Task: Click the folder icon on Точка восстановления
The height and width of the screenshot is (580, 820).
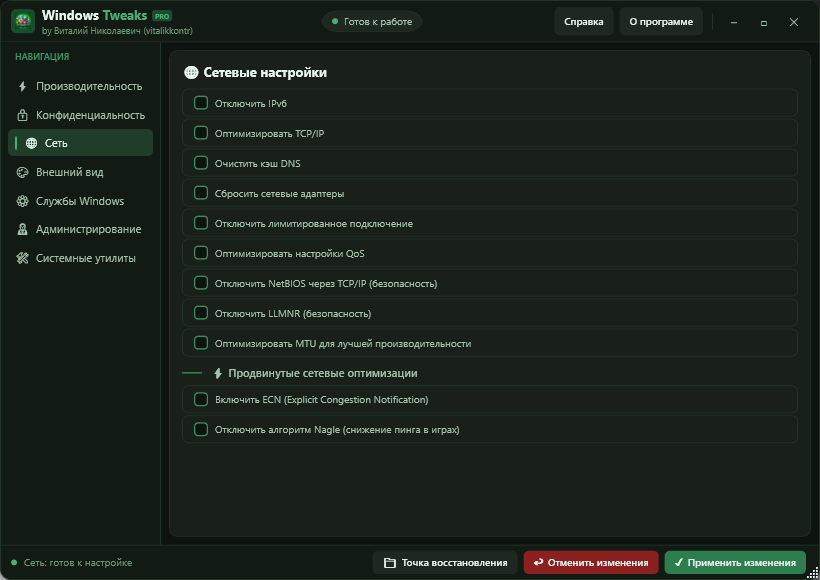Action: [390, 563]
